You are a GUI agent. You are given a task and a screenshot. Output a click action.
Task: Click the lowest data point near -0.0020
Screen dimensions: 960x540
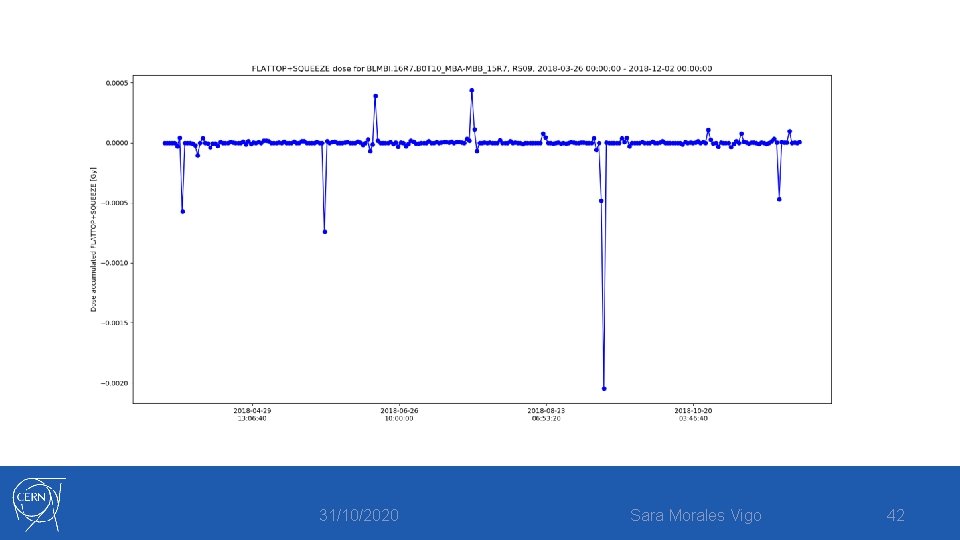click(x=604, y=389)
